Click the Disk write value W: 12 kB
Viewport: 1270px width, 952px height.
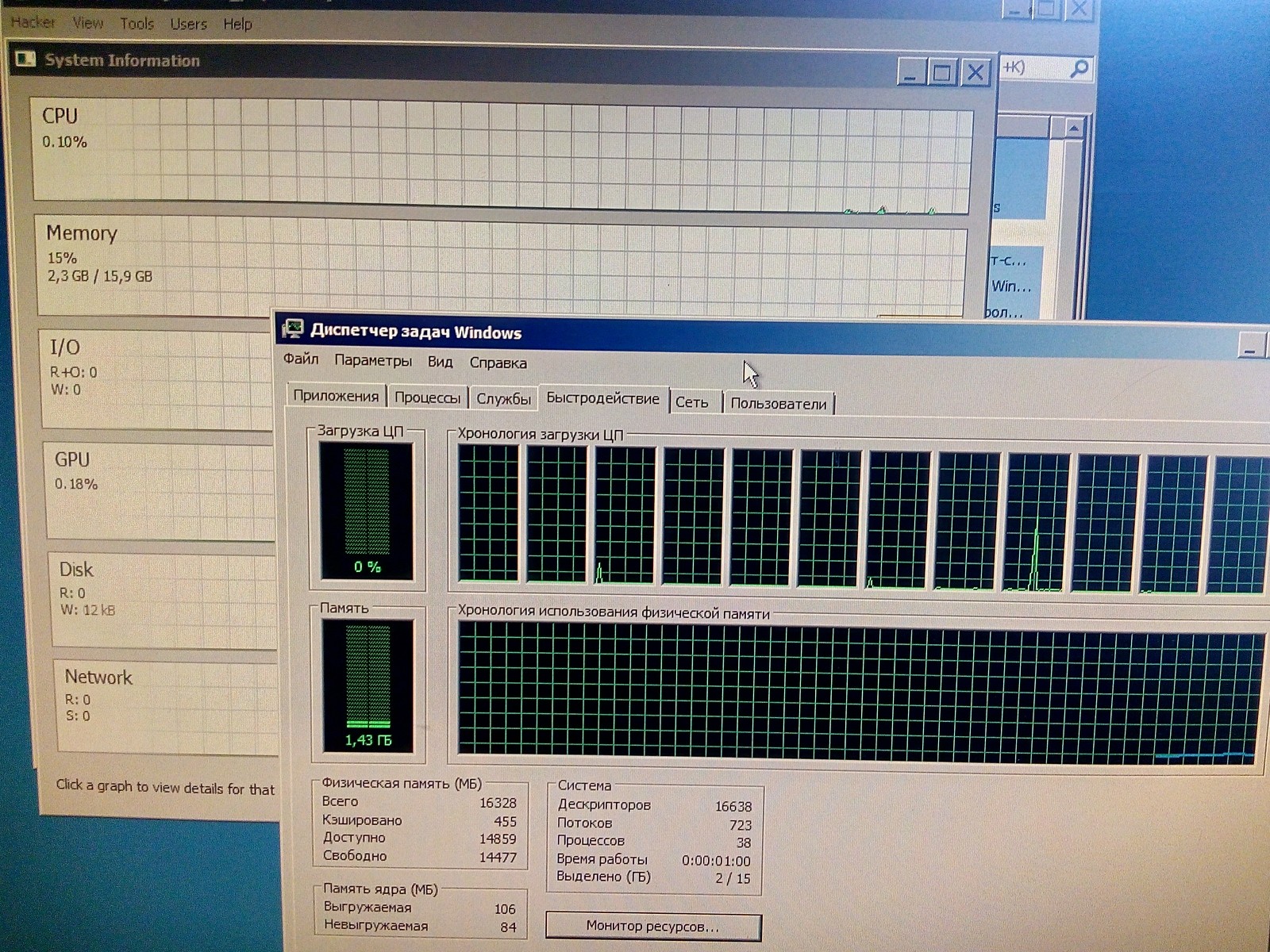click(88, 610)
